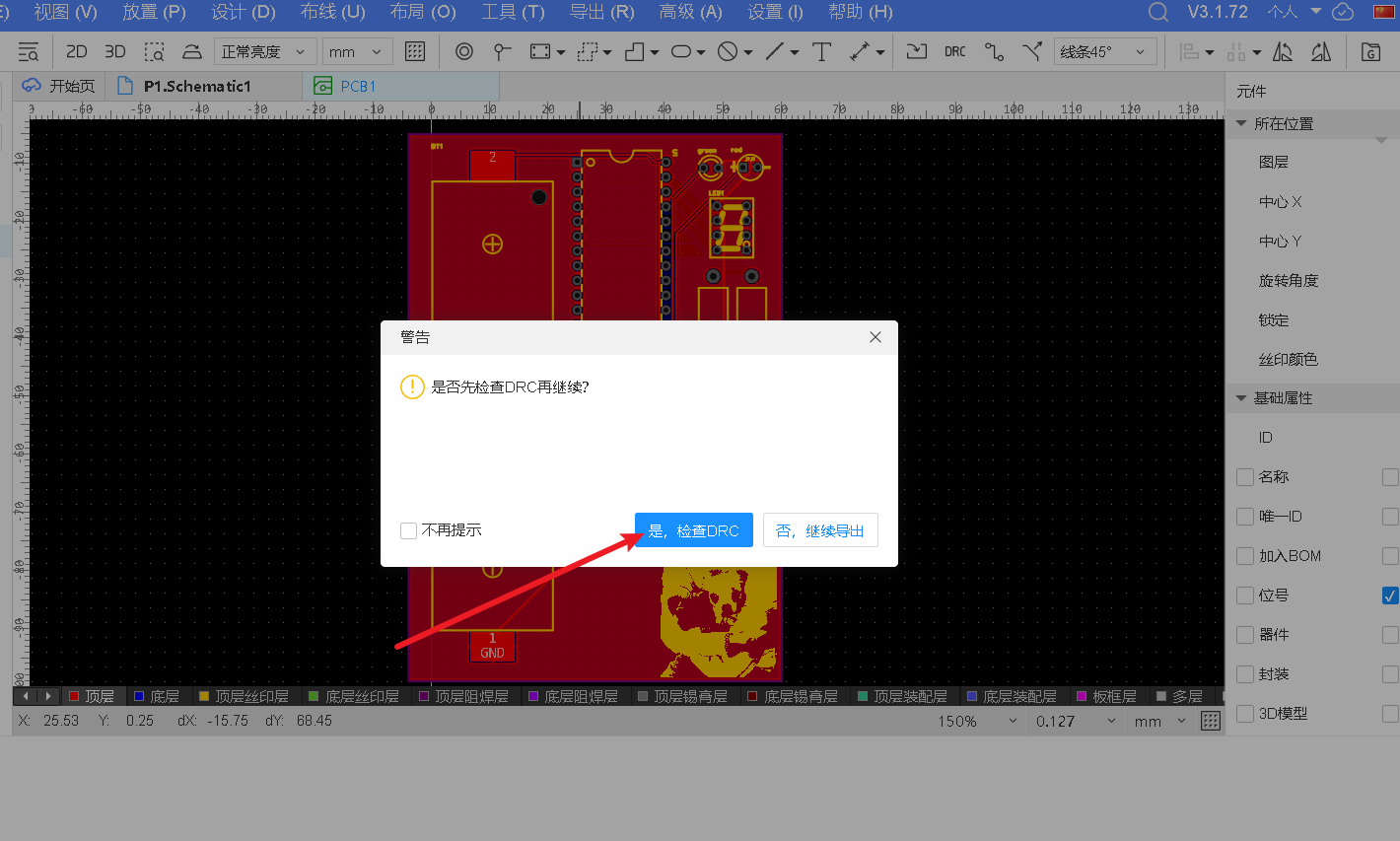Image resolution: width=1400 pixels, height=841 pixels.
Task: Click the 是，检查DRC button
Action: [694, 530]
